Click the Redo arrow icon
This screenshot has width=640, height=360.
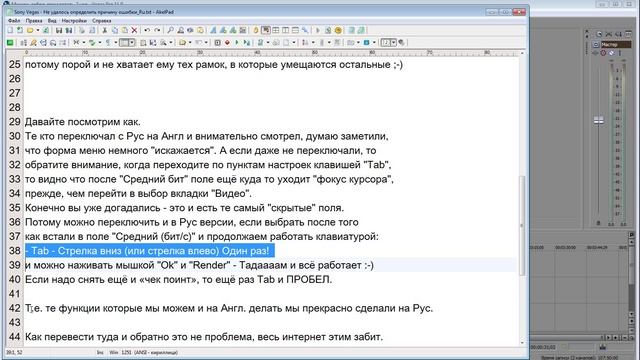coord(157,30)
